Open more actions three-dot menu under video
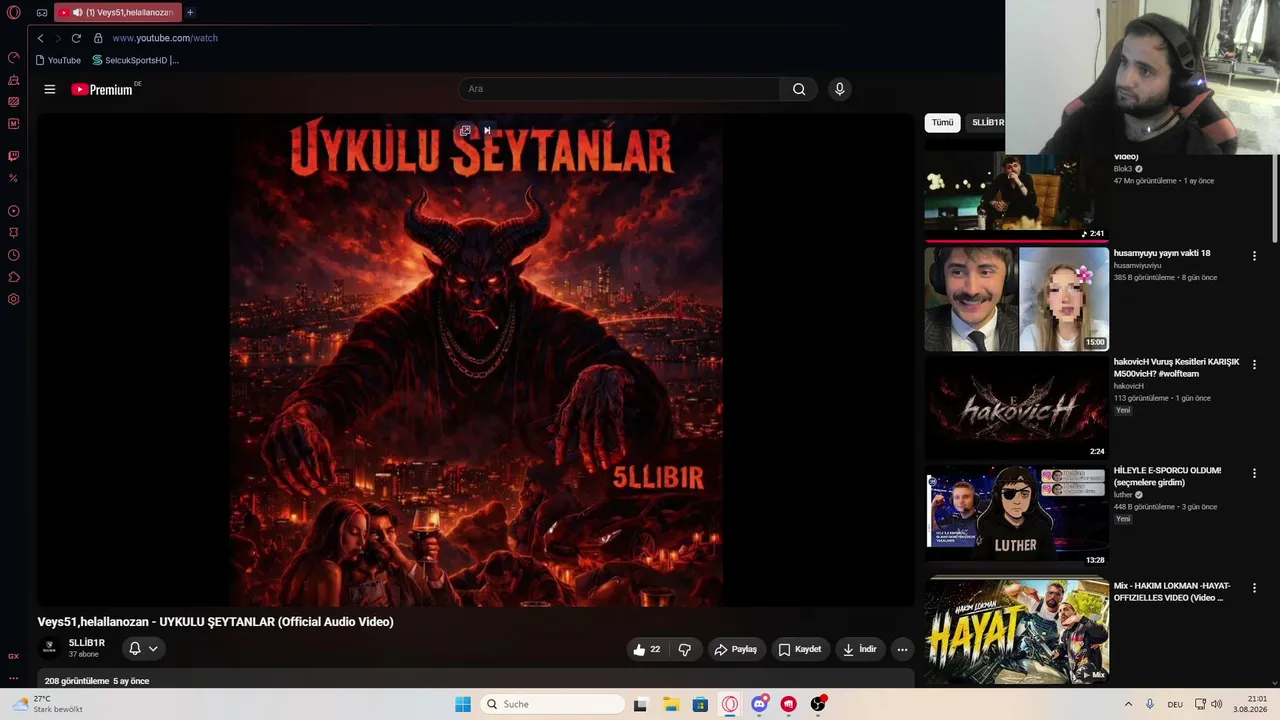 click(x=902, y=649)
